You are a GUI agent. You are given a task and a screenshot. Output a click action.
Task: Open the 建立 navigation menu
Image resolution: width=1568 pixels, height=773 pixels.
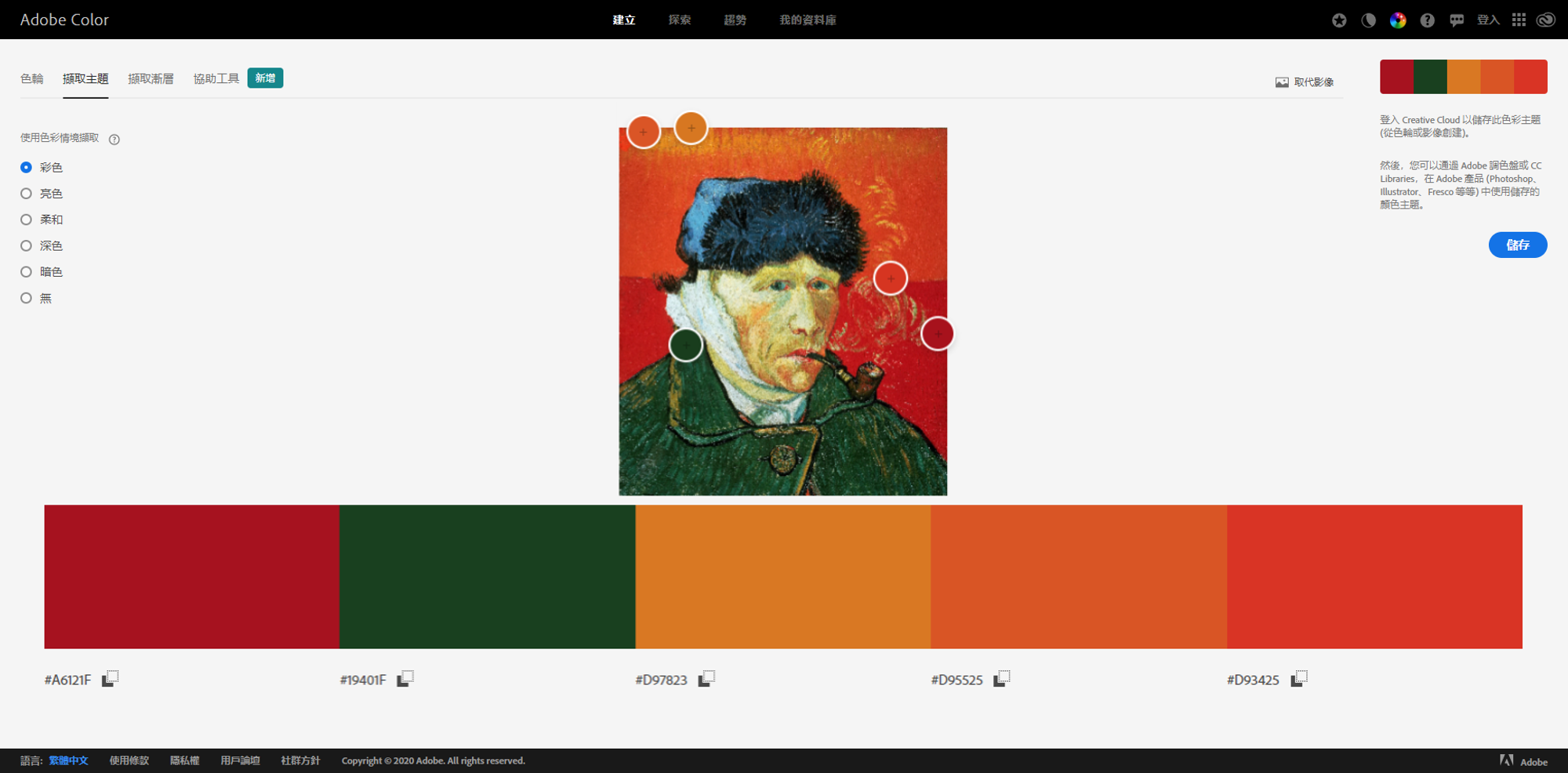[x=624, y=20]
